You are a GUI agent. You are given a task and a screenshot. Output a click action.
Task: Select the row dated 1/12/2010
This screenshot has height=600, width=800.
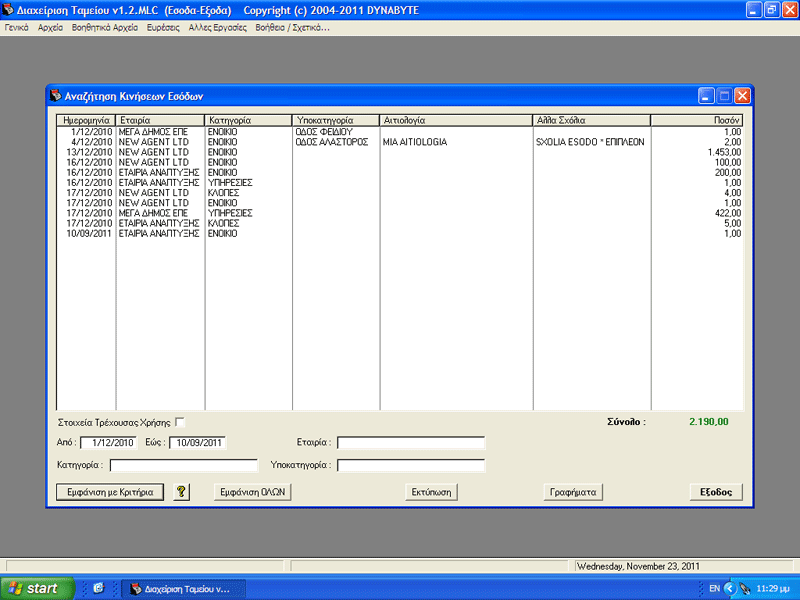pos(399,132)
